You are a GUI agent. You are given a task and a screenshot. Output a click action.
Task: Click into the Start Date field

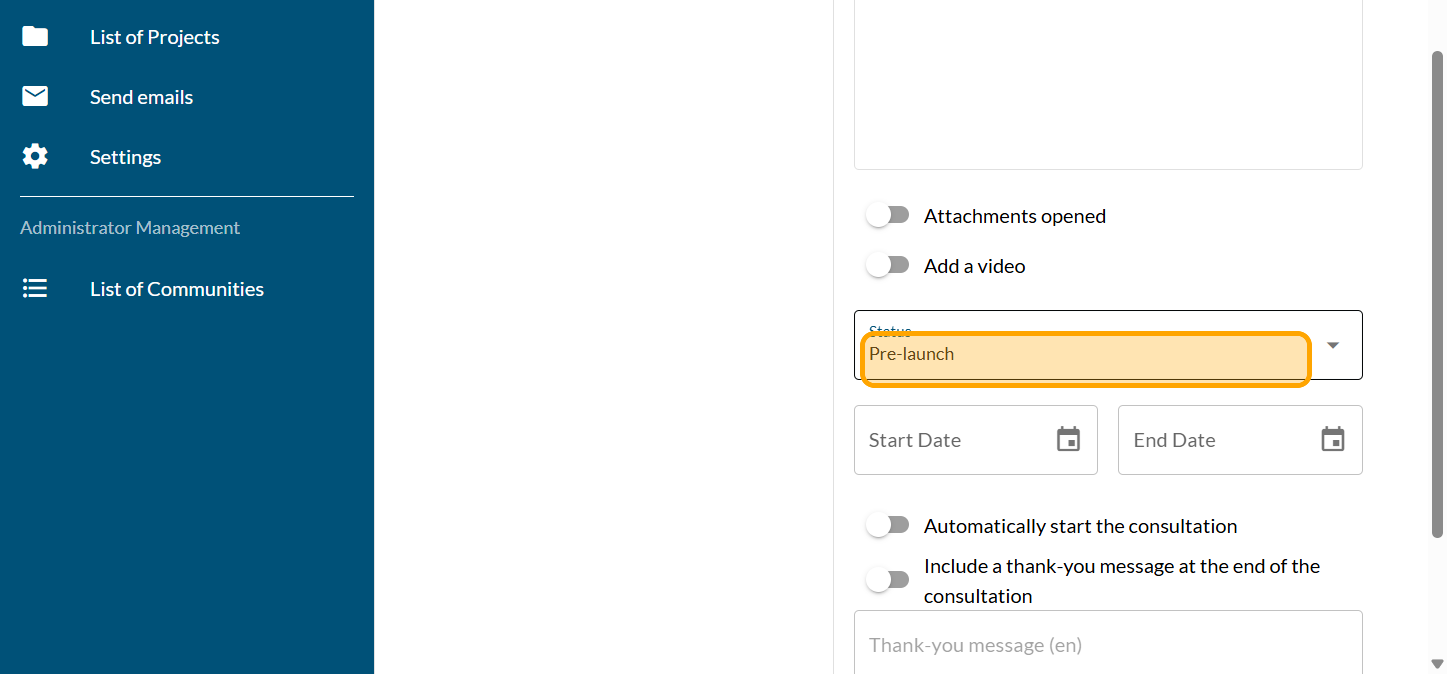(x=950, y=440)
